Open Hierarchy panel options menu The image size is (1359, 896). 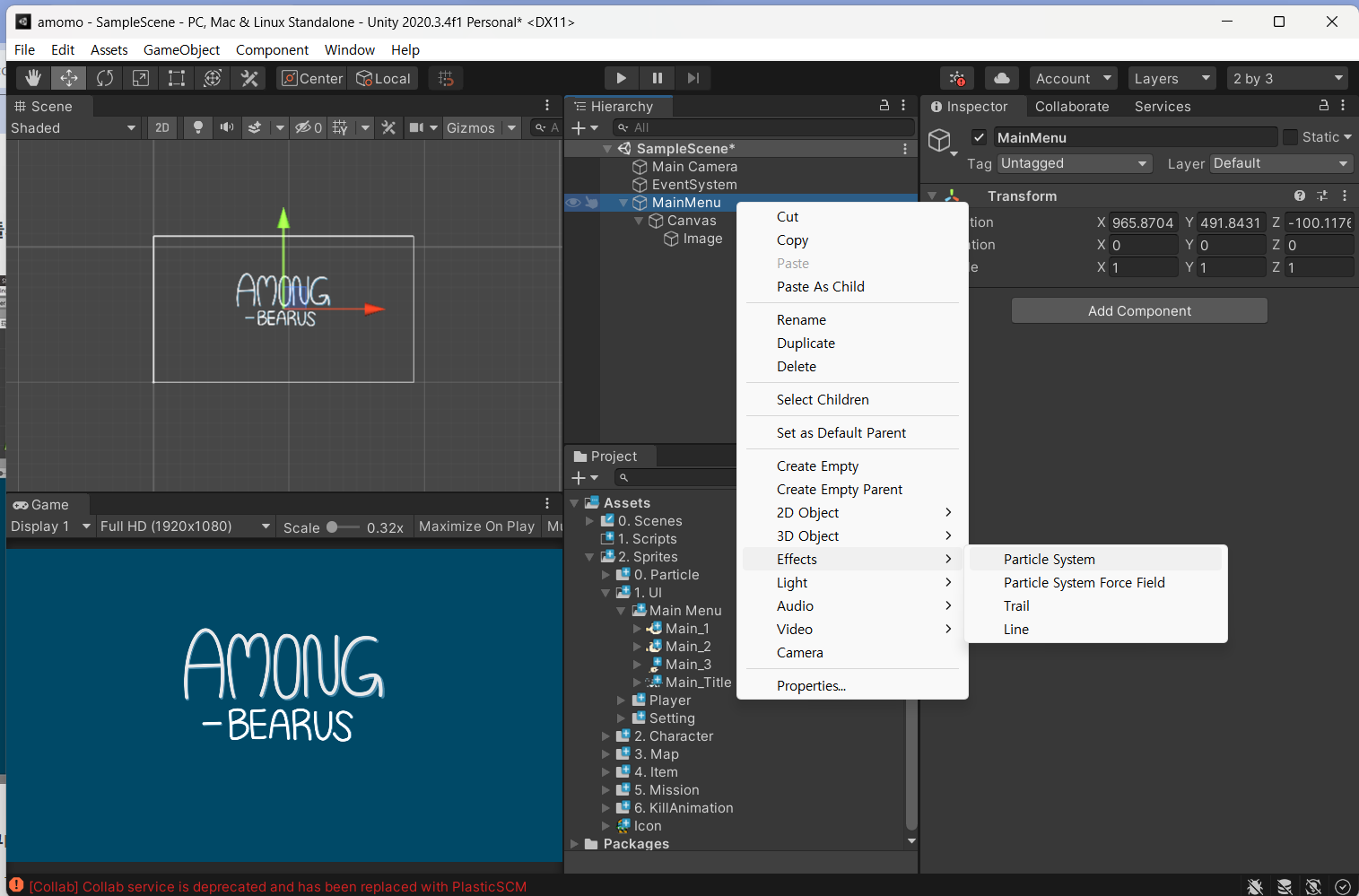coord(903,106)
